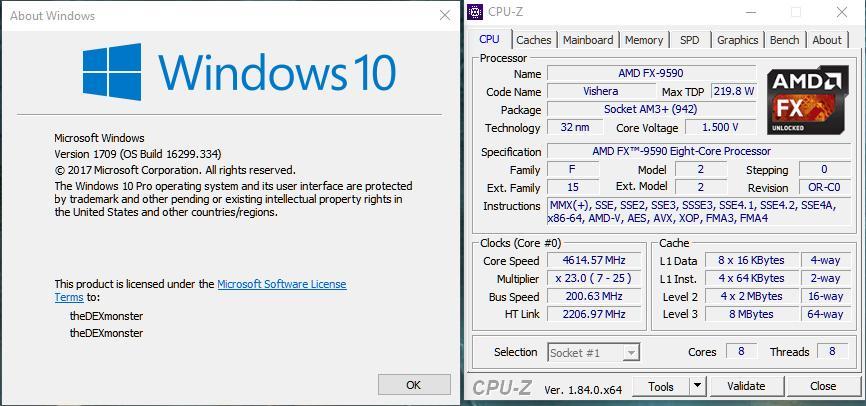Click the HT Link value 2206.97 MHz
This screenshot has height=406, width=866.
pyautogui.click(x=594, y=314)
